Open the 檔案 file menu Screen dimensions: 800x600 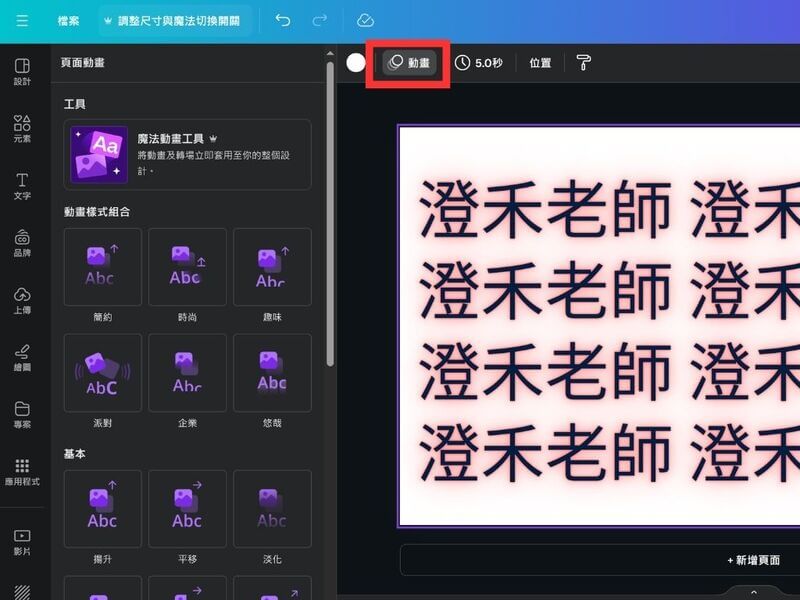(x=68, y=20)
